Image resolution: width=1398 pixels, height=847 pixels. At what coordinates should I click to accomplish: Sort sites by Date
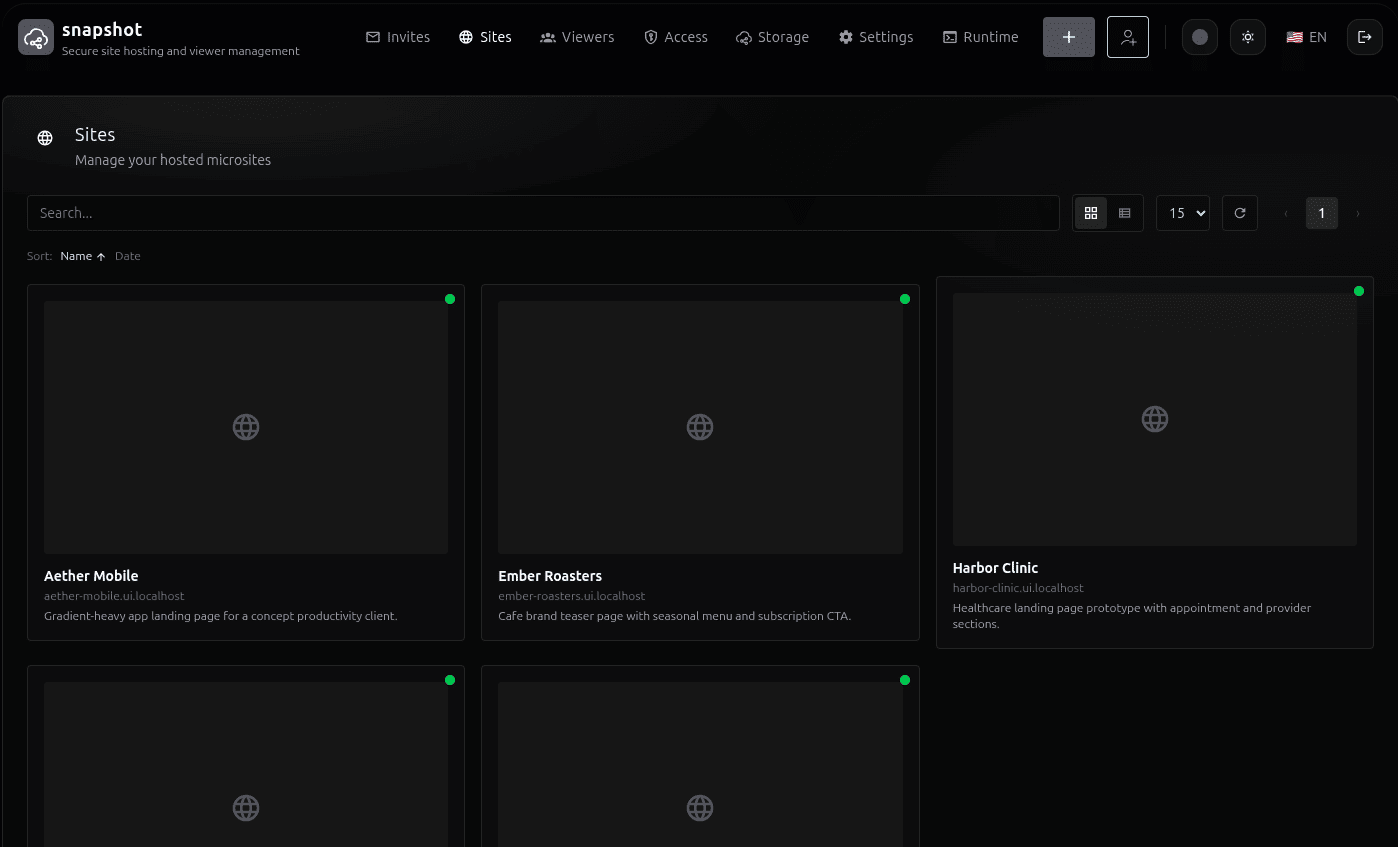(x=128, y=256)
